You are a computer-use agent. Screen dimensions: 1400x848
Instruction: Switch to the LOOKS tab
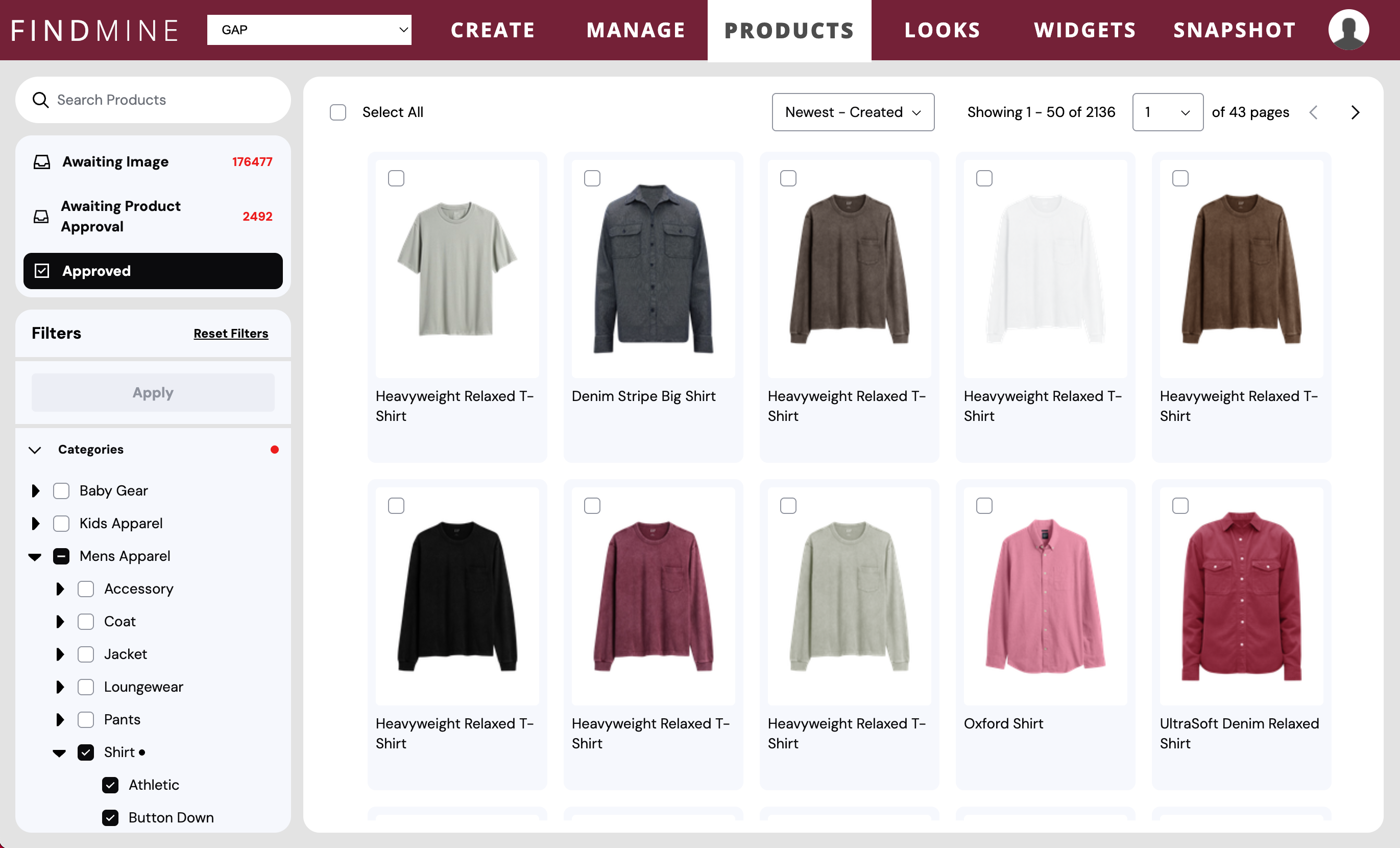[x=943, y=30]
